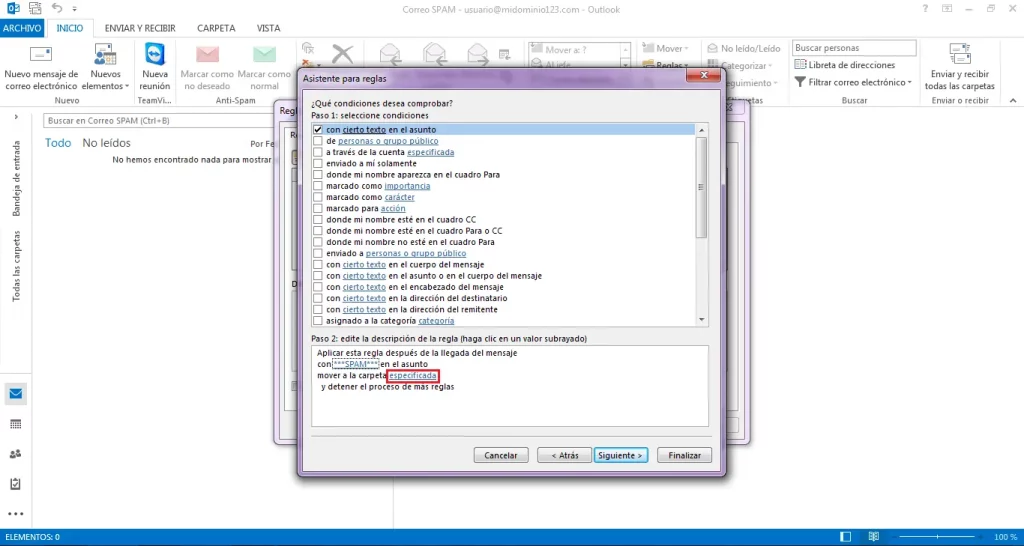Open Calendar view in left navigation bar
Image resolution: width=1024 pixels, height=546 pixels.
tap(16, 424)
